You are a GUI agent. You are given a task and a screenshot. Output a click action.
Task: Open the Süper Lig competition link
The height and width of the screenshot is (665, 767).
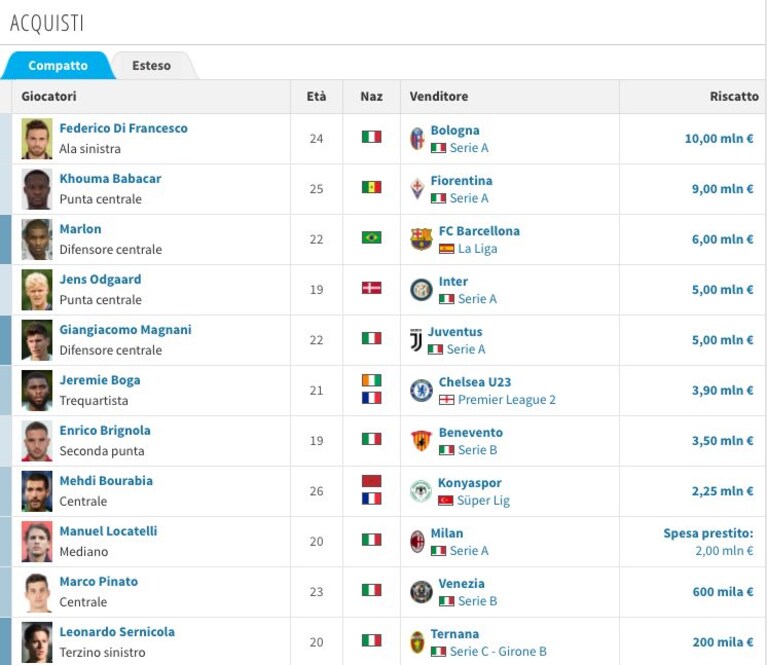(x=483, y=501)
